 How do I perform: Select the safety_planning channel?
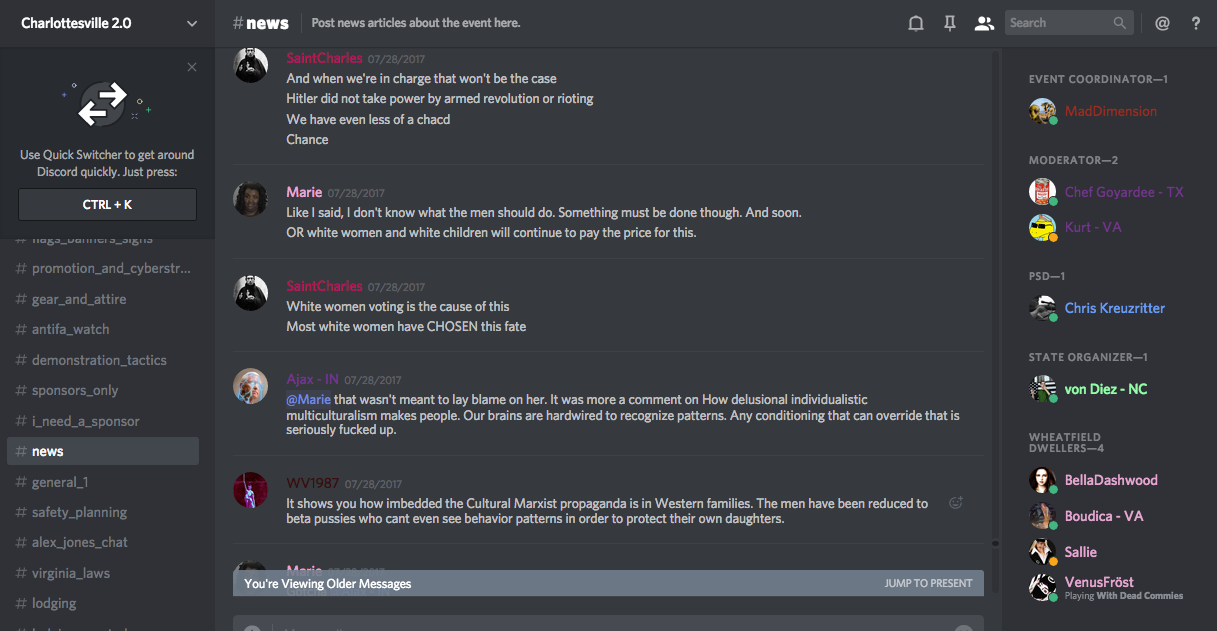(79, 512)
